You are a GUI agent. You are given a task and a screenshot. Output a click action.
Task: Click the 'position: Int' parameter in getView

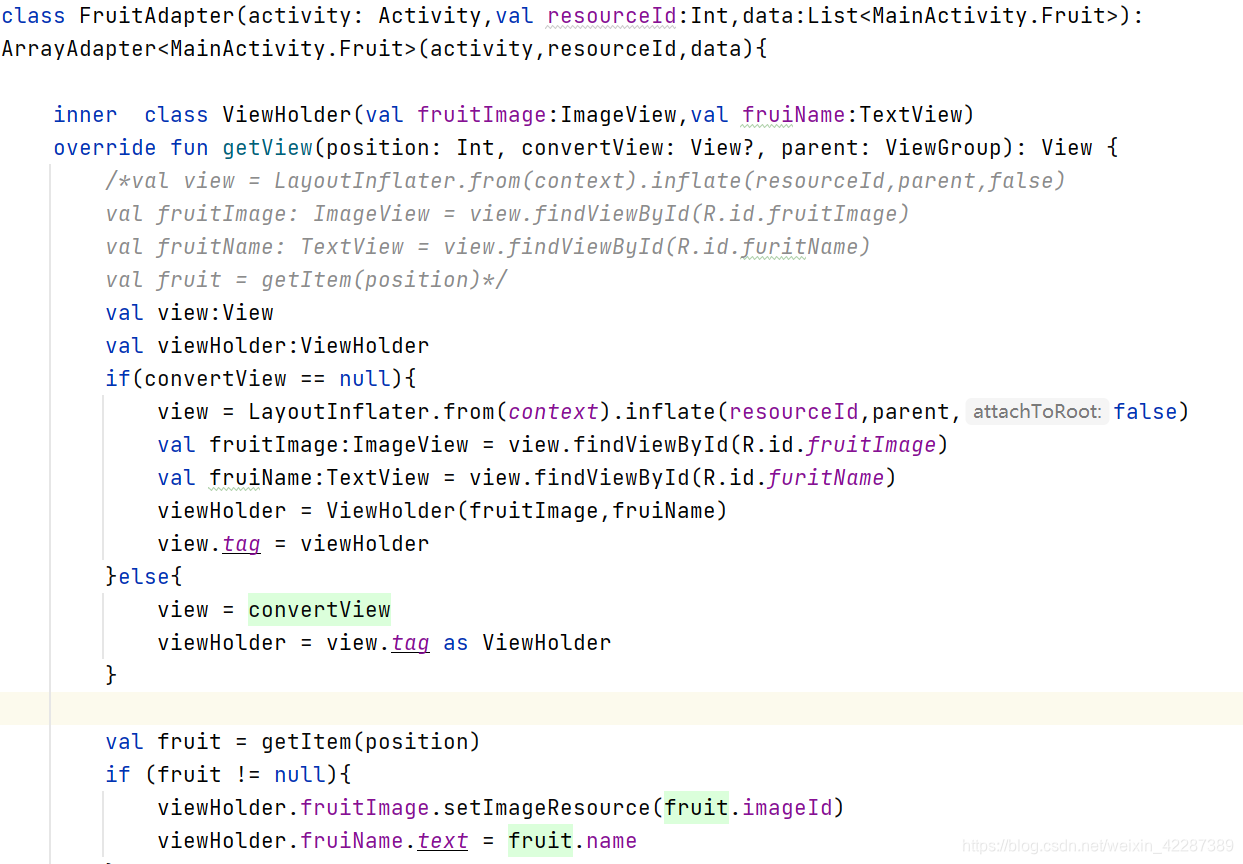[410, 148]
